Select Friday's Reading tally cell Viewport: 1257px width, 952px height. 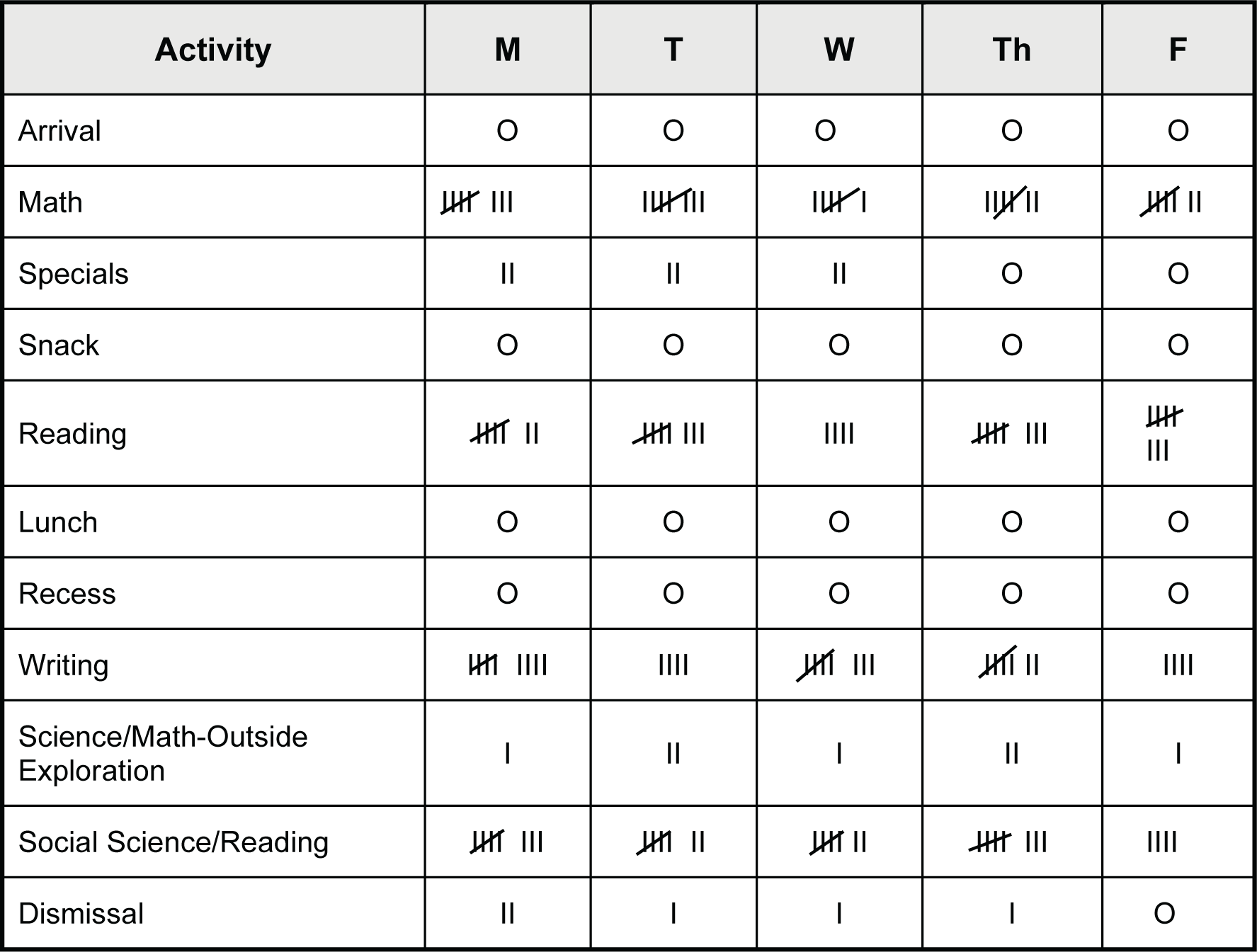1164,433
